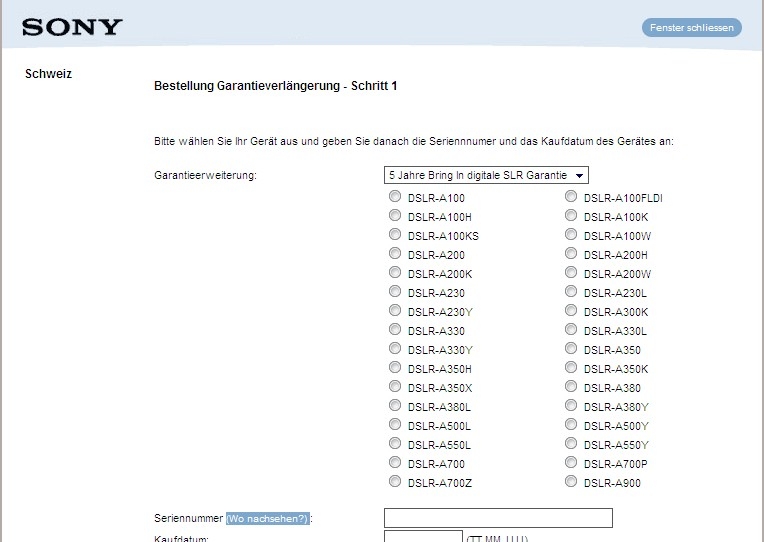Select the DSLR-A100H radio button
Image resolution: width=764 pixels, height=542 pixels.
click(x=395, y=215)
